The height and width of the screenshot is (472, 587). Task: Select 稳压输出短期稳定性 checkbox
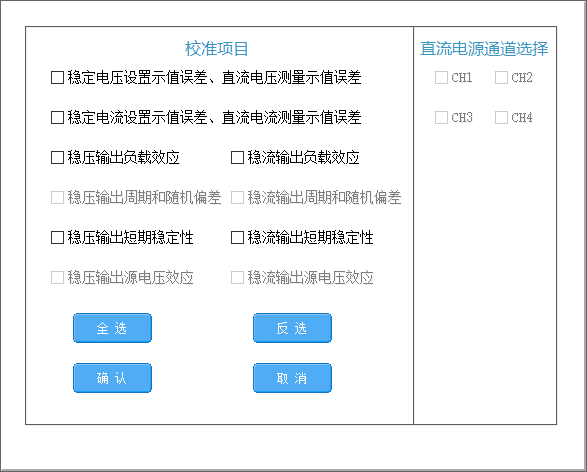(x=57, y=238)
